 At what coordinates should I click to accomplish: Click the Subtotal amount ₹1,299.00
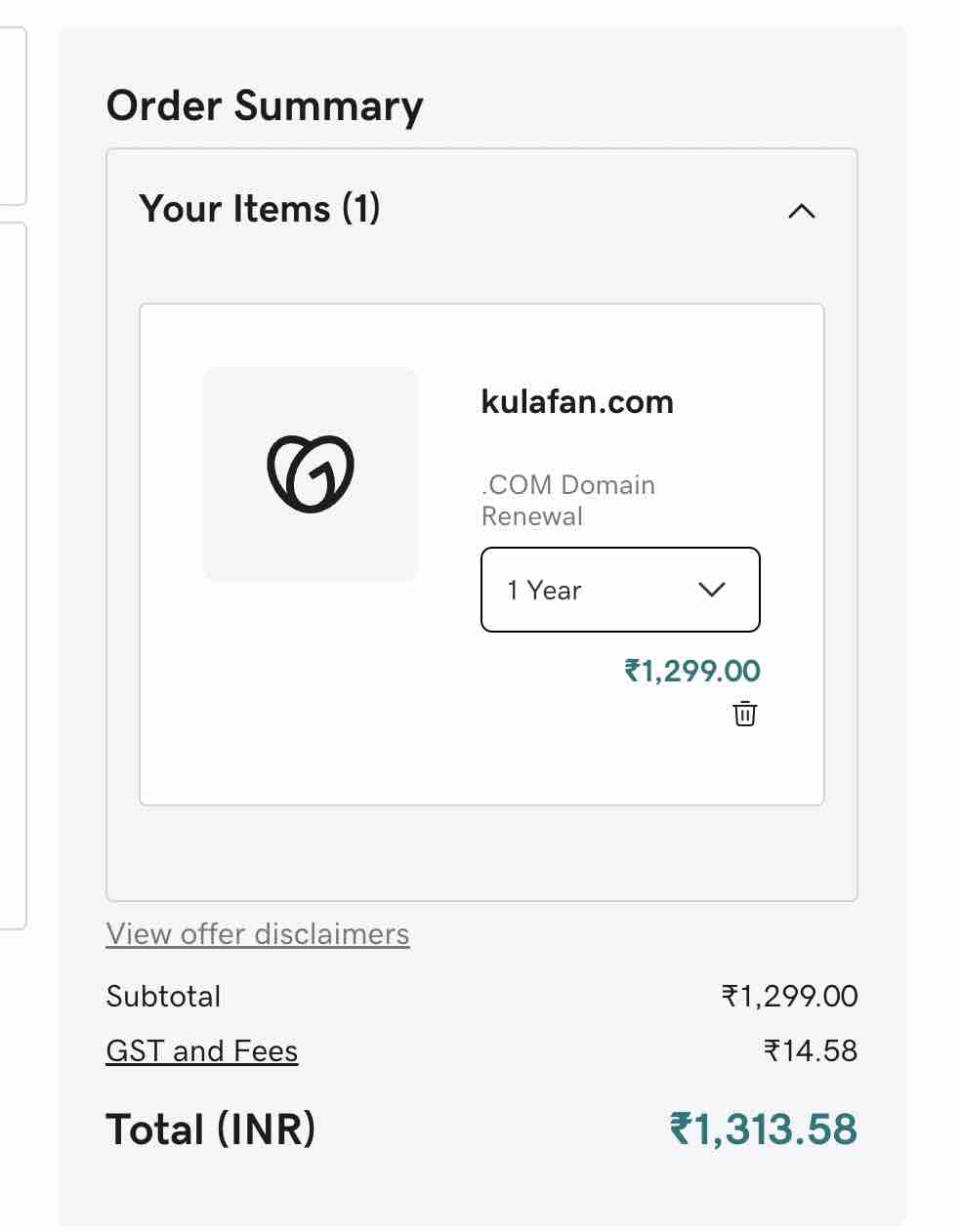(x=789, y=997)
